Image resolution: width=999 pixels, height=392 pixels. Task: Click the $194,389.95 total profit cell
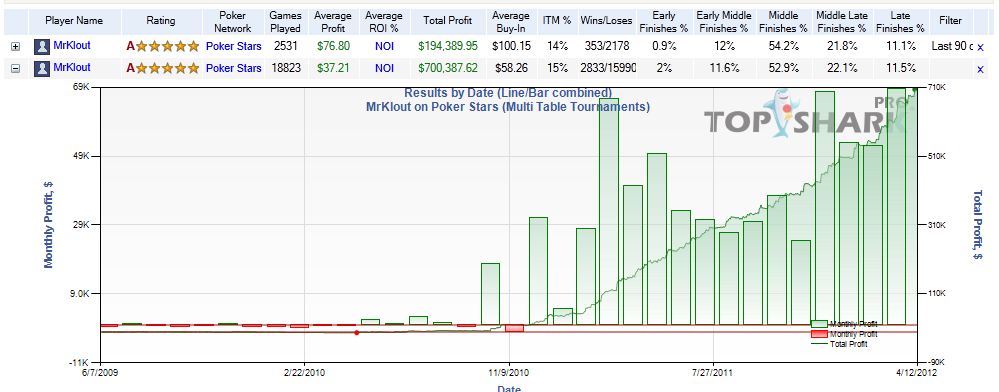pyautogui.click(x=448, y=47)
